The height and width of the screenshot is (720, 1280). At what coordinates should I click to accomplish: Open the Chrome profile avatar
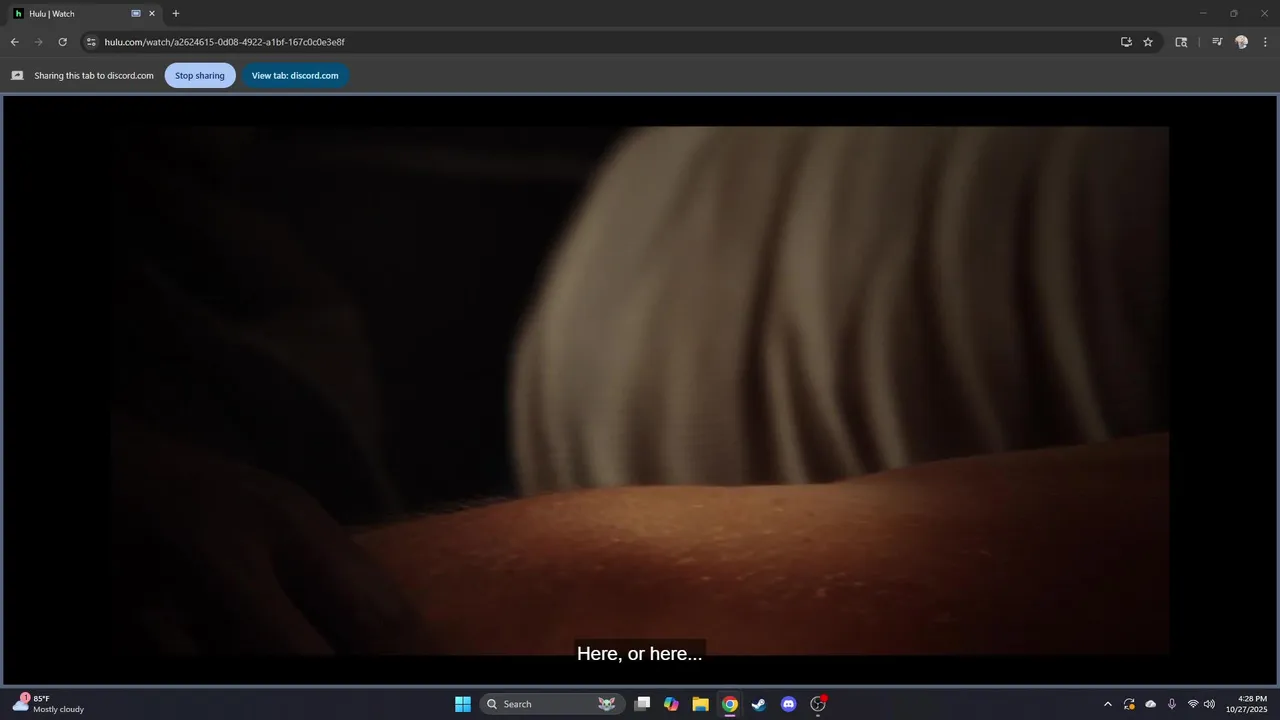[1241, 42]
